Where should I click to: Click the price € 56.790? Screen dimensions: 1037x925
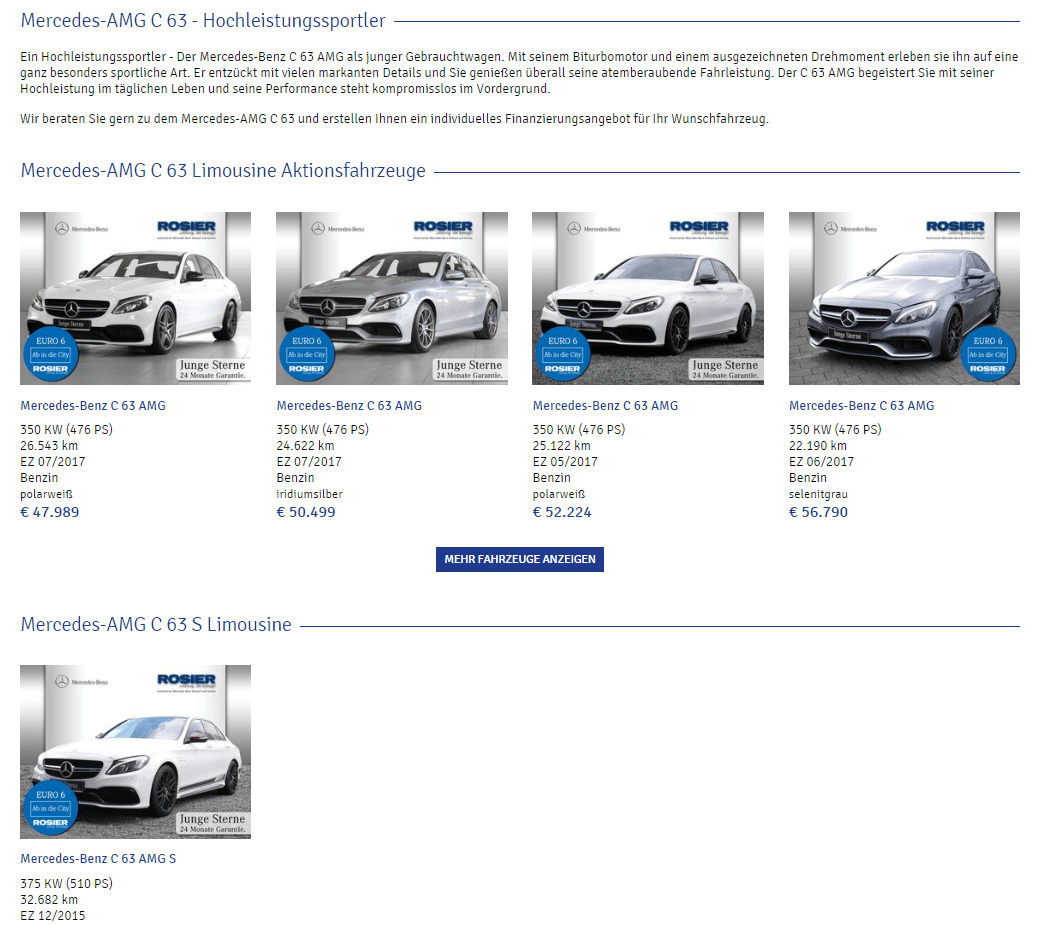click(818, 512)
